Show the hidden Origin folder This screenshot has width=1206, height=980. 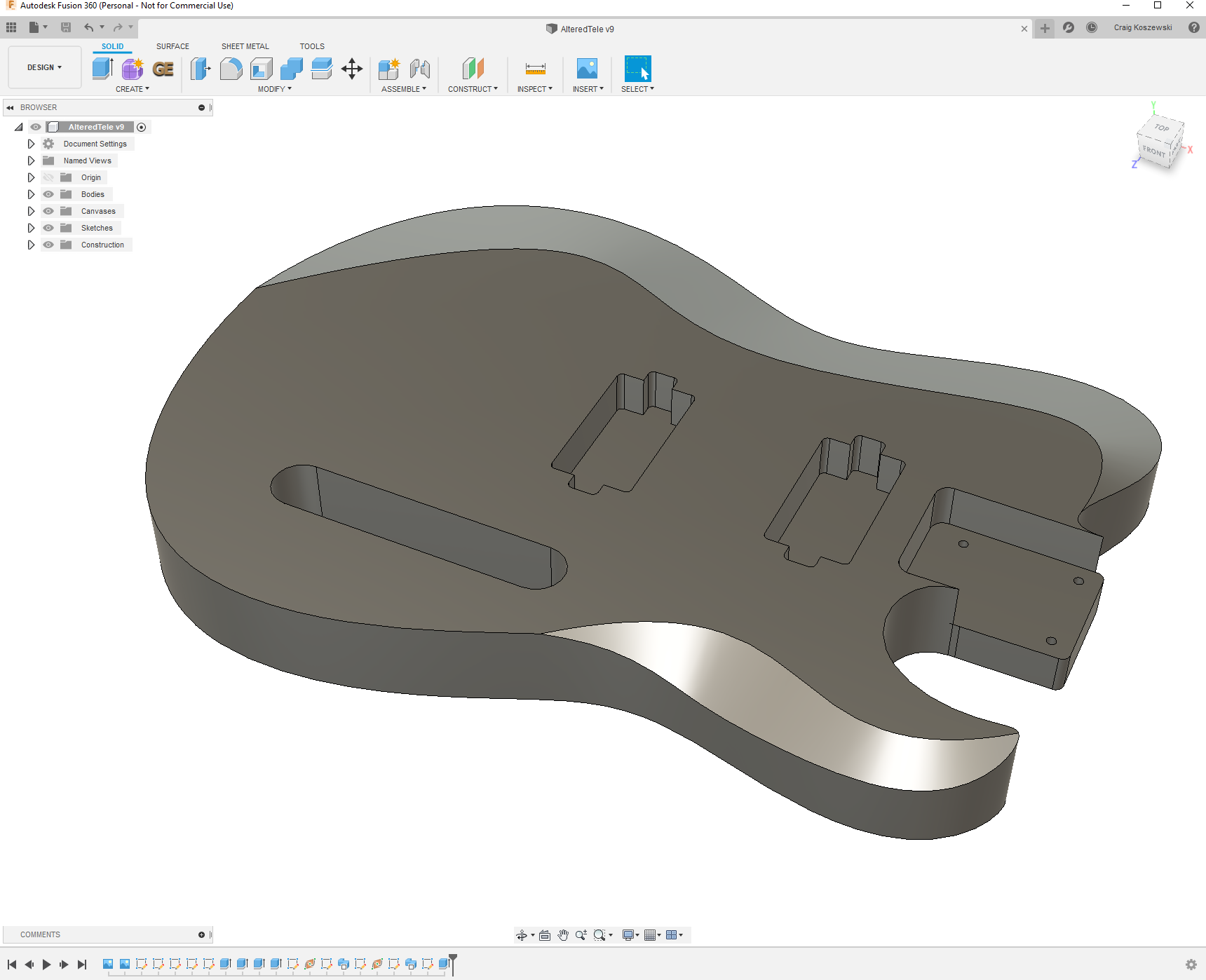point(48,177)
